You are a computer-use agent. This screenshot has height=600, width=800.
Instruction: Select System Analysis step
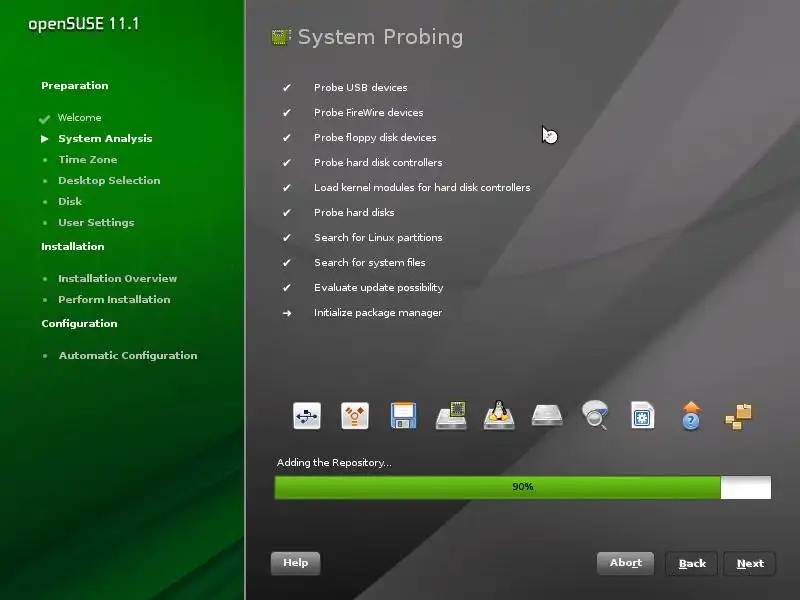[105, 139]
